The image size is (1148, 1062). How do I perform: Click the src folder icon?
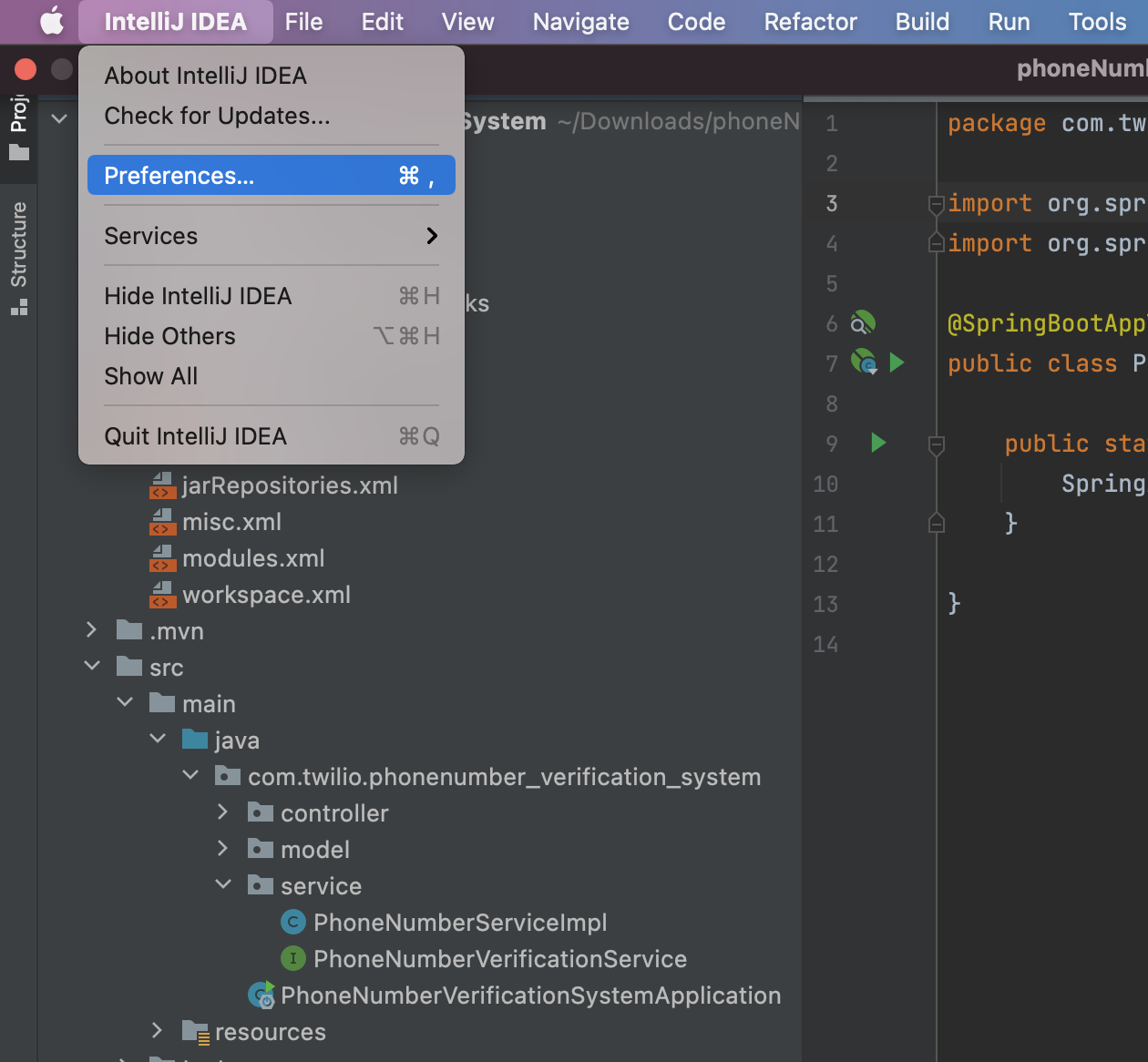point(129,667)
